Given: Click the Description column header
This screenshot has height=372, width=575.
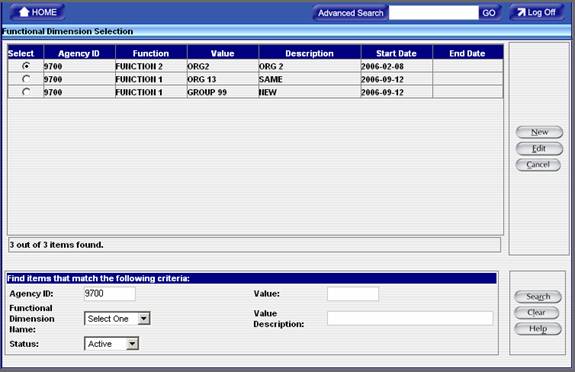Looking at the screenshot, I should pyautogui.click(x=310, y=53).
